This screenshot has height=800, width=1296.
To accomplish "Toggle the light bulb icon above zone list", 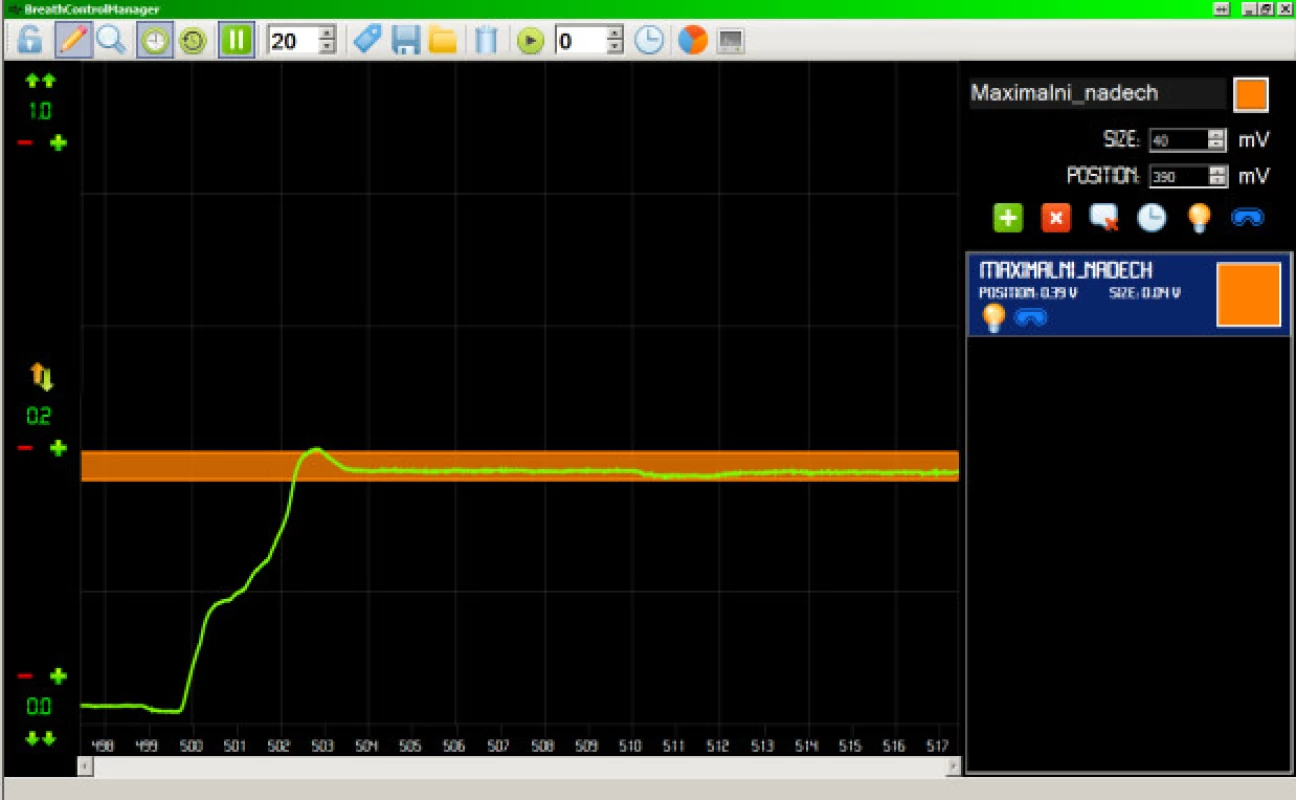I will tap(1199, 218).
